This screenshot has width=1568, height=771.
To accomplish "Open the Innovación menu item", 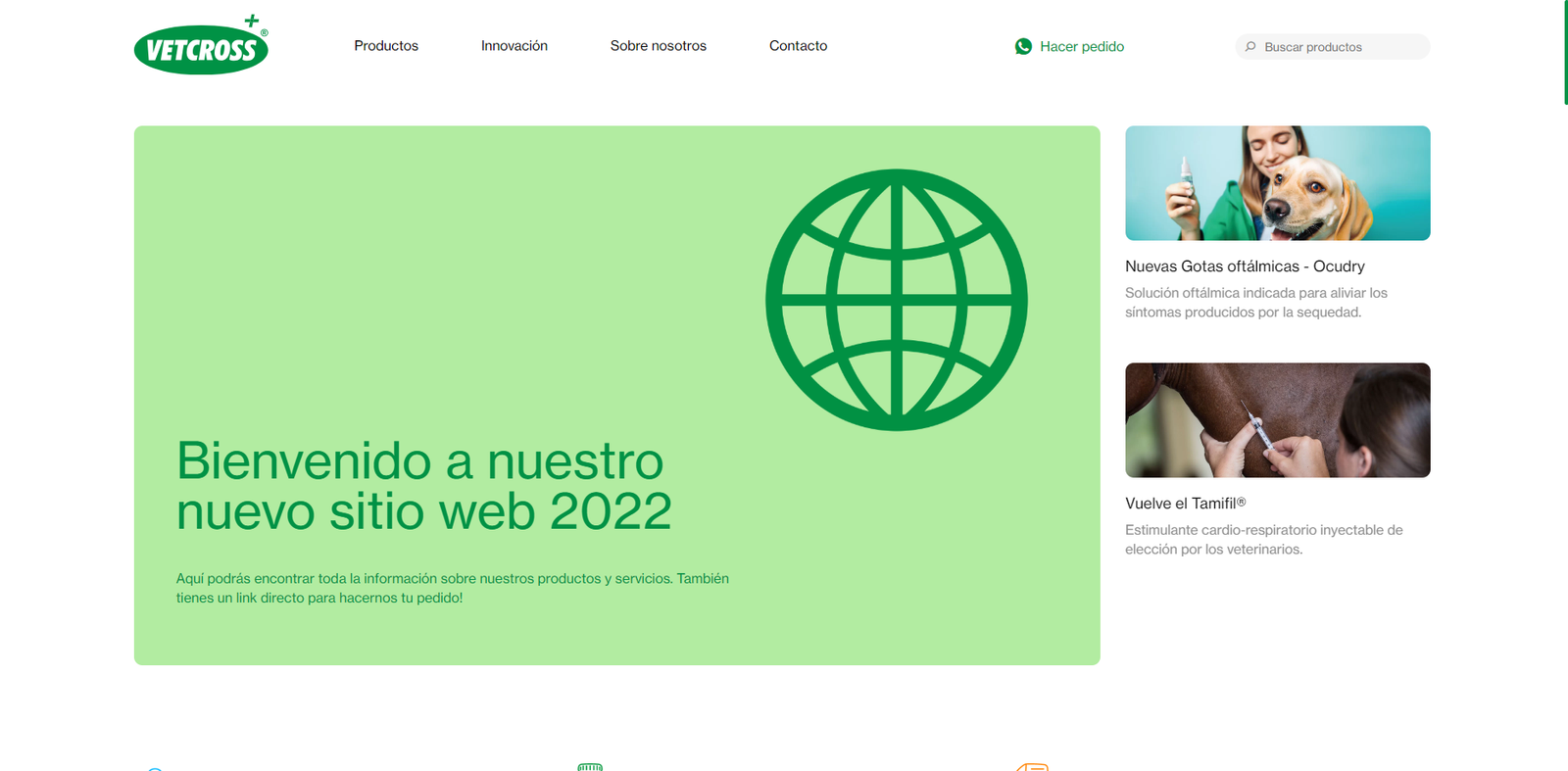I will 514,46.
